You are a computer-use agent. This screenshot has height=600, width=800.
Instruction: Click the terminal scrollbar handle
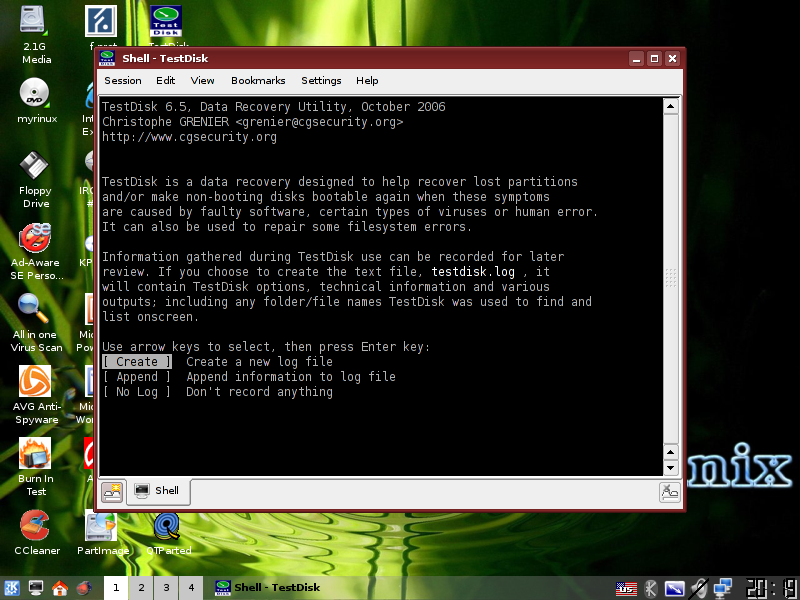point(670,279)
